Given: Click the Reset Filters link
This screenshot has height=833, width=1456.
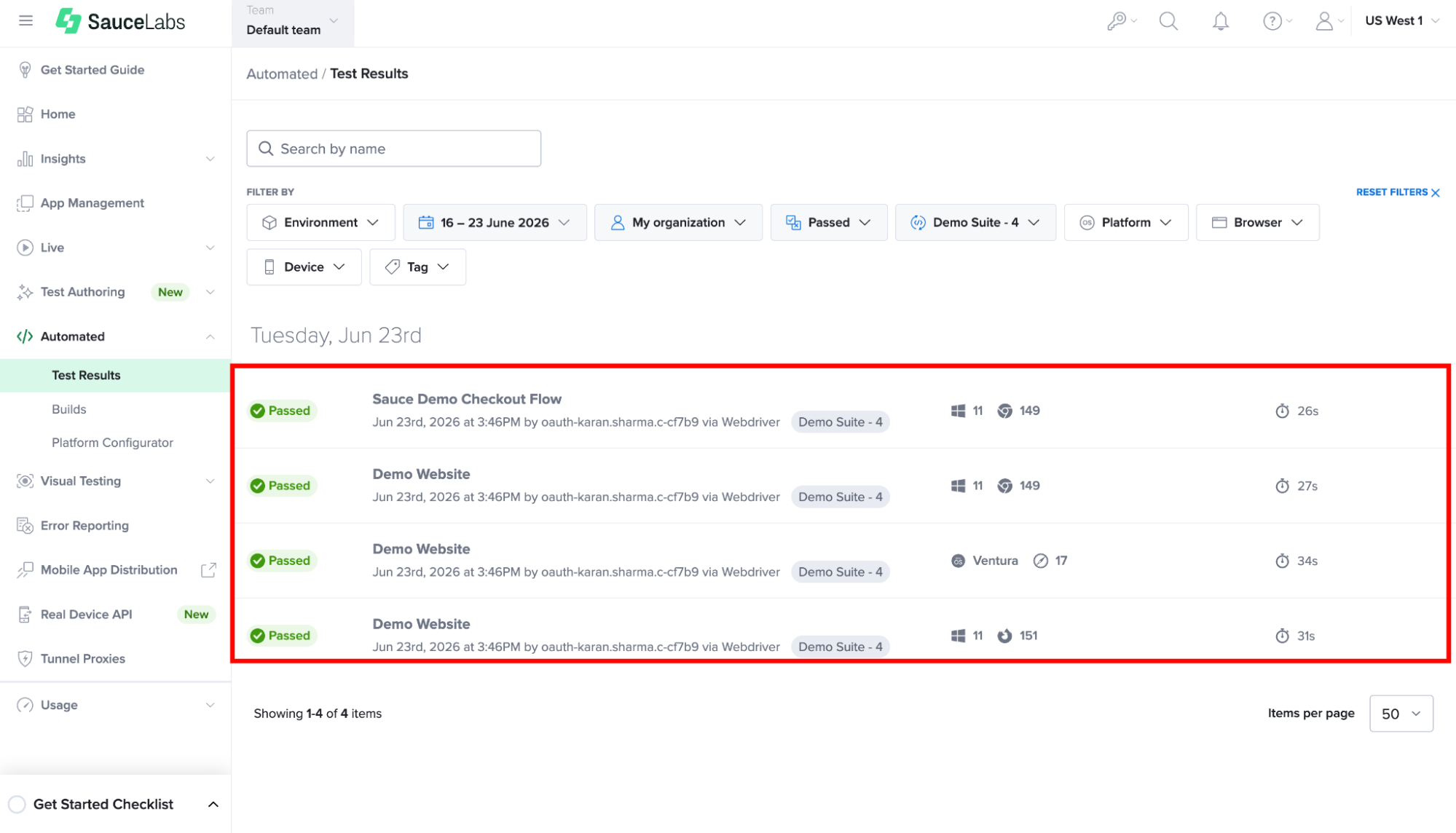Looking at the screenshot, I should click(x=1398, y=192).
